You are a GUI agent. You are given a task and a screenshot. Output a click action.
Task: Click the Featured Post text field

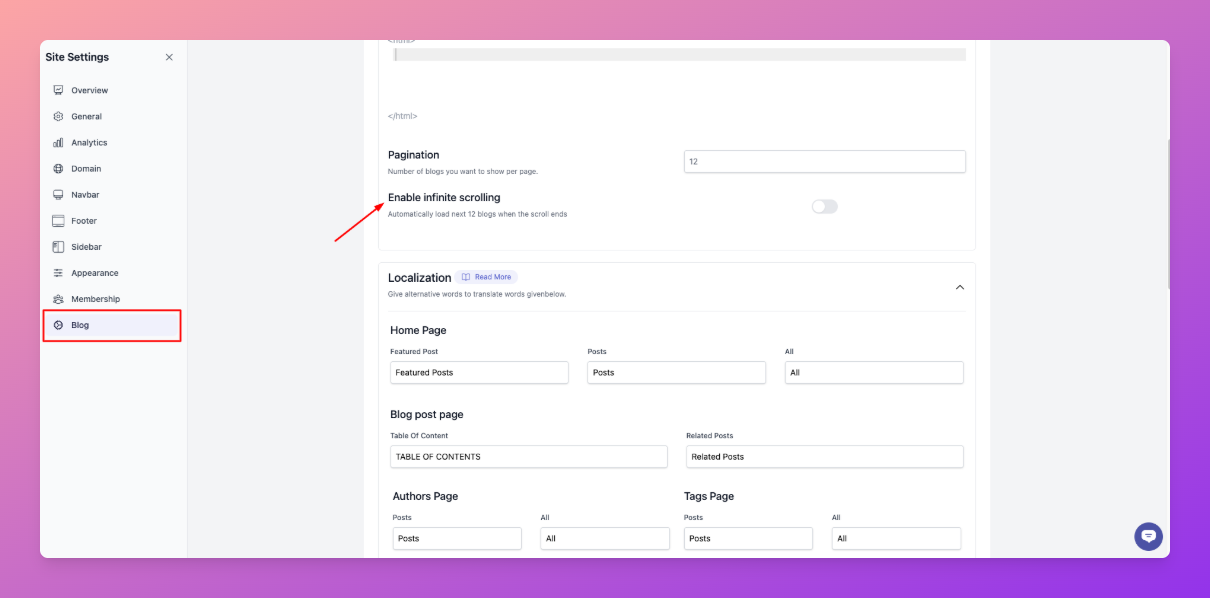[479, 372]
